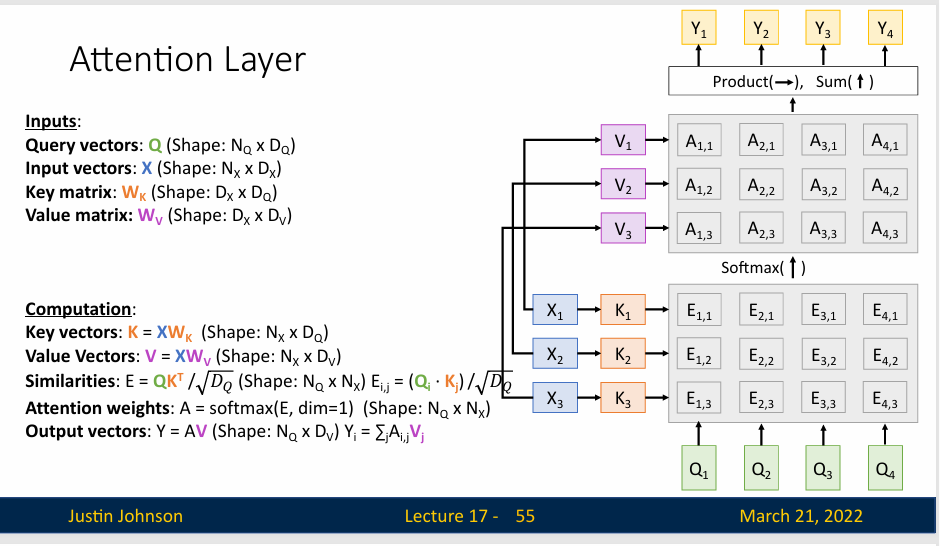Click similarity cell E2,2

[761, 354]
